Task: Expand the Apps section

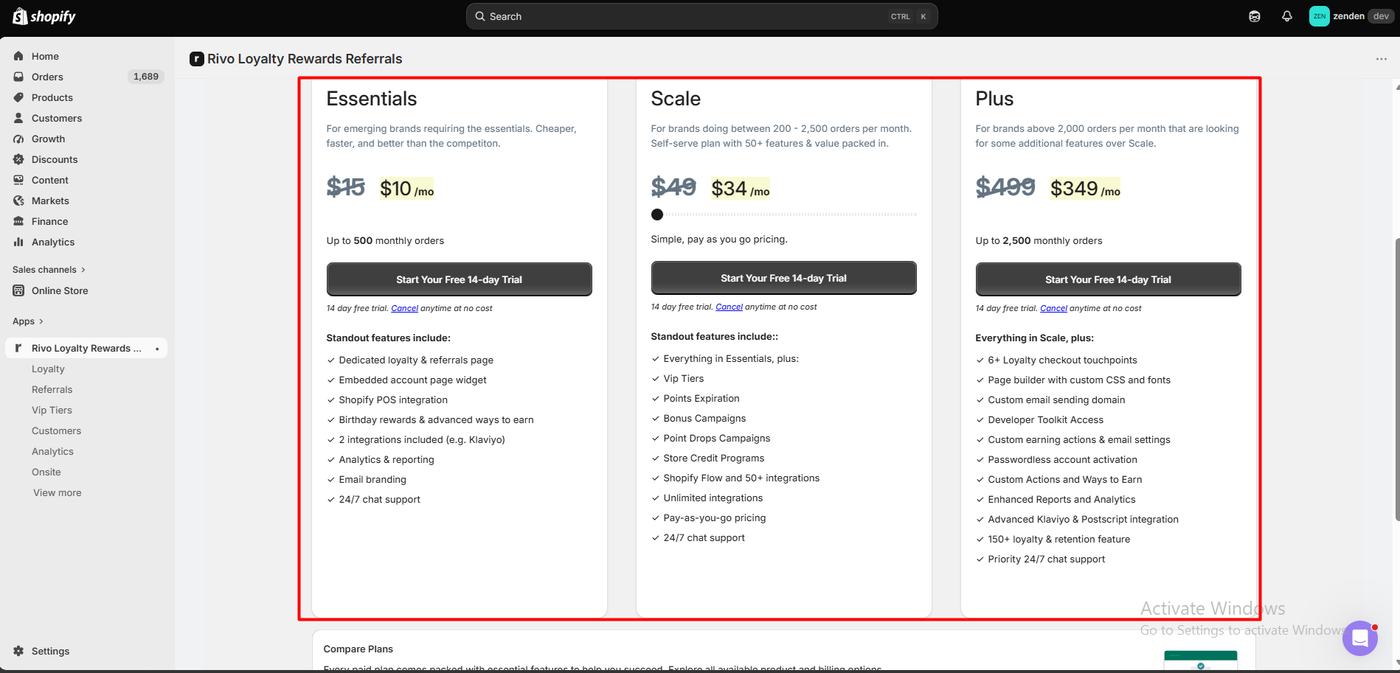Action: (28, 321)
